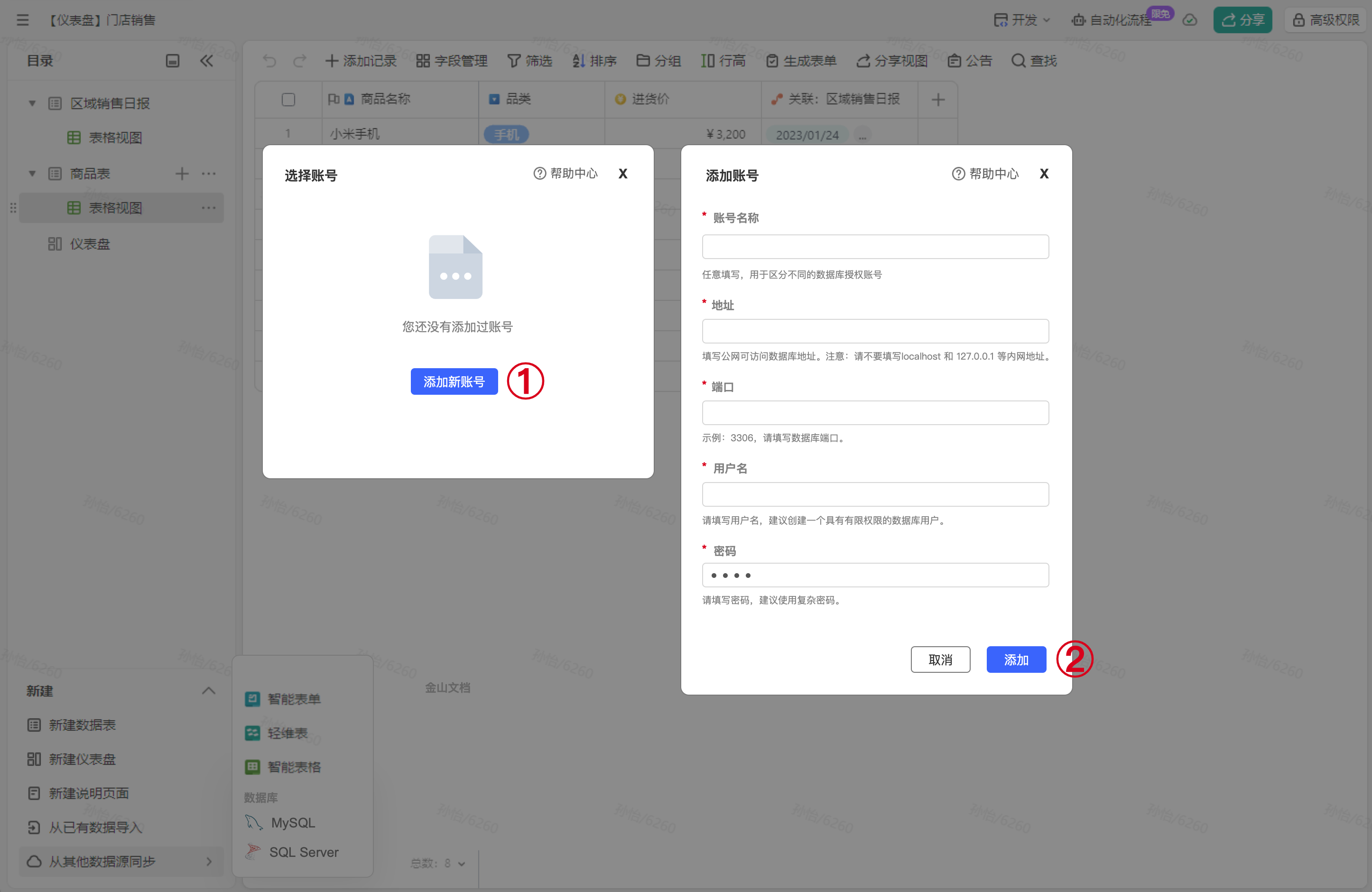
Task: Open the filter (筛选) tool
Action: pos(529,61)
